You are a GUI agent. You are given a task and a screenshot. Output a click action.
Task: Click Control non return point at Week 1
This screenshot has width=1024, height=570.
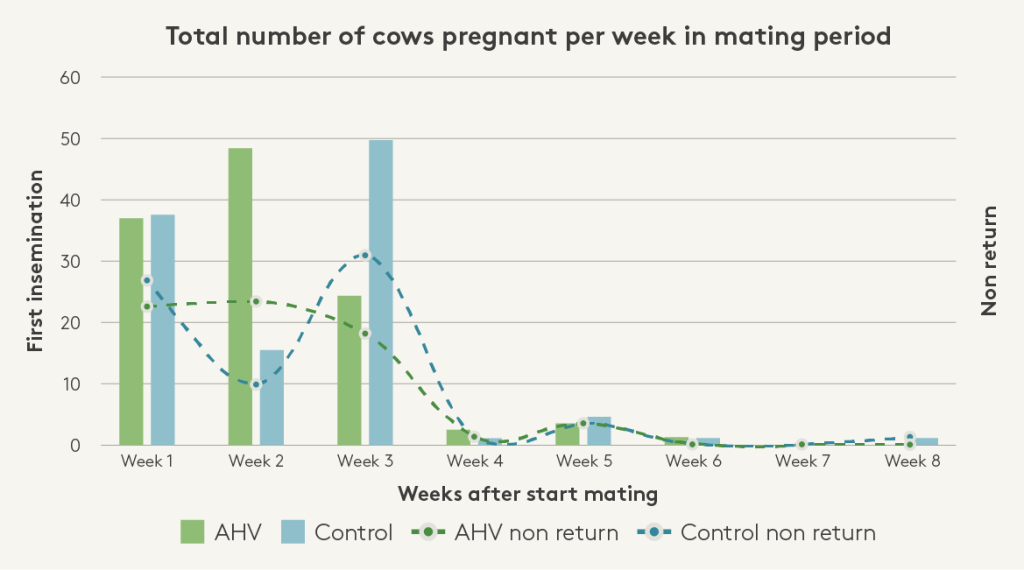(147, 281)
